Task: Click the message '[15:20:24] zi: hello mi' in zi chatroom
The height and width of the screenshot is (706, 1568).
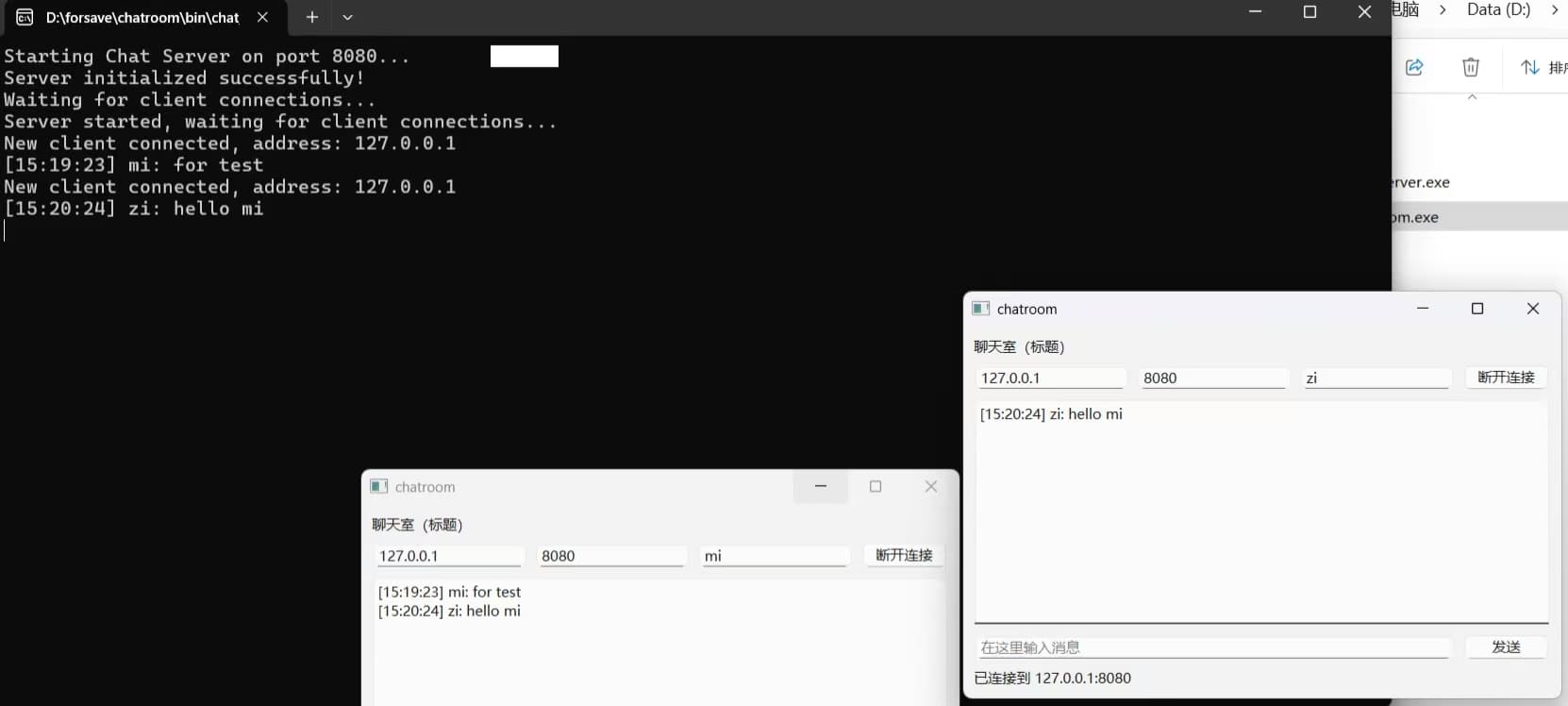Action: click(x=1051, y=413)
